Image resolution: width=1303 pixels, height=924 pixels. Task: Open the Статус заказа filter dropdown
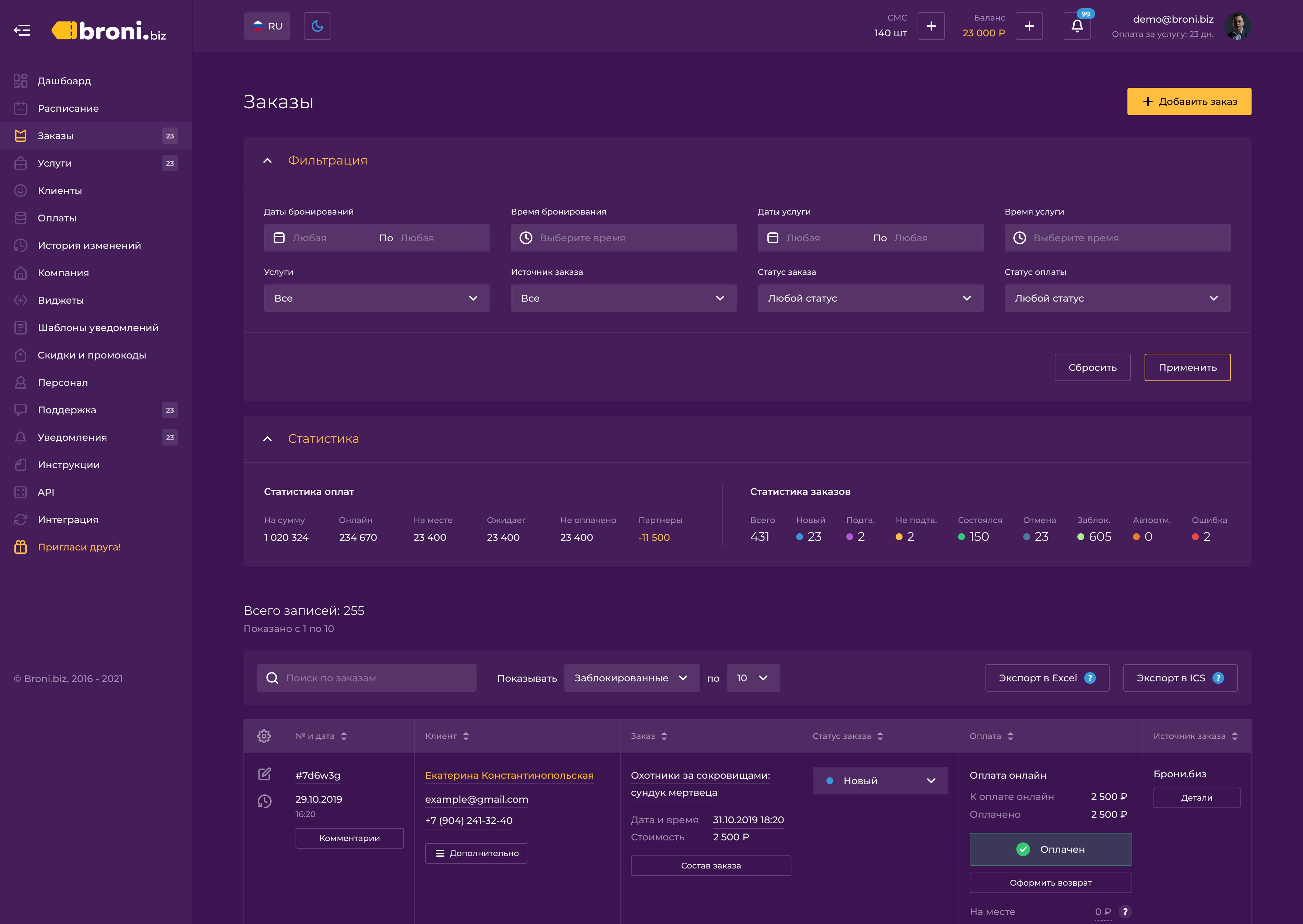(870, 298)
